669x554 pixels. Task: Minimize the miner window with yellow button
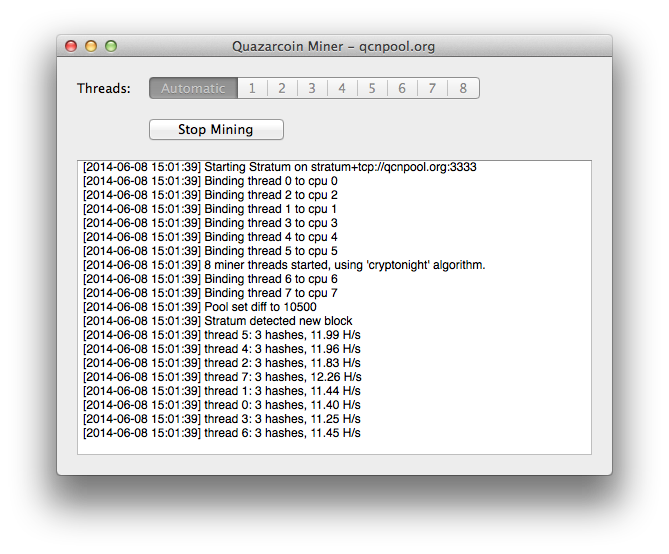tap(91, 46)
